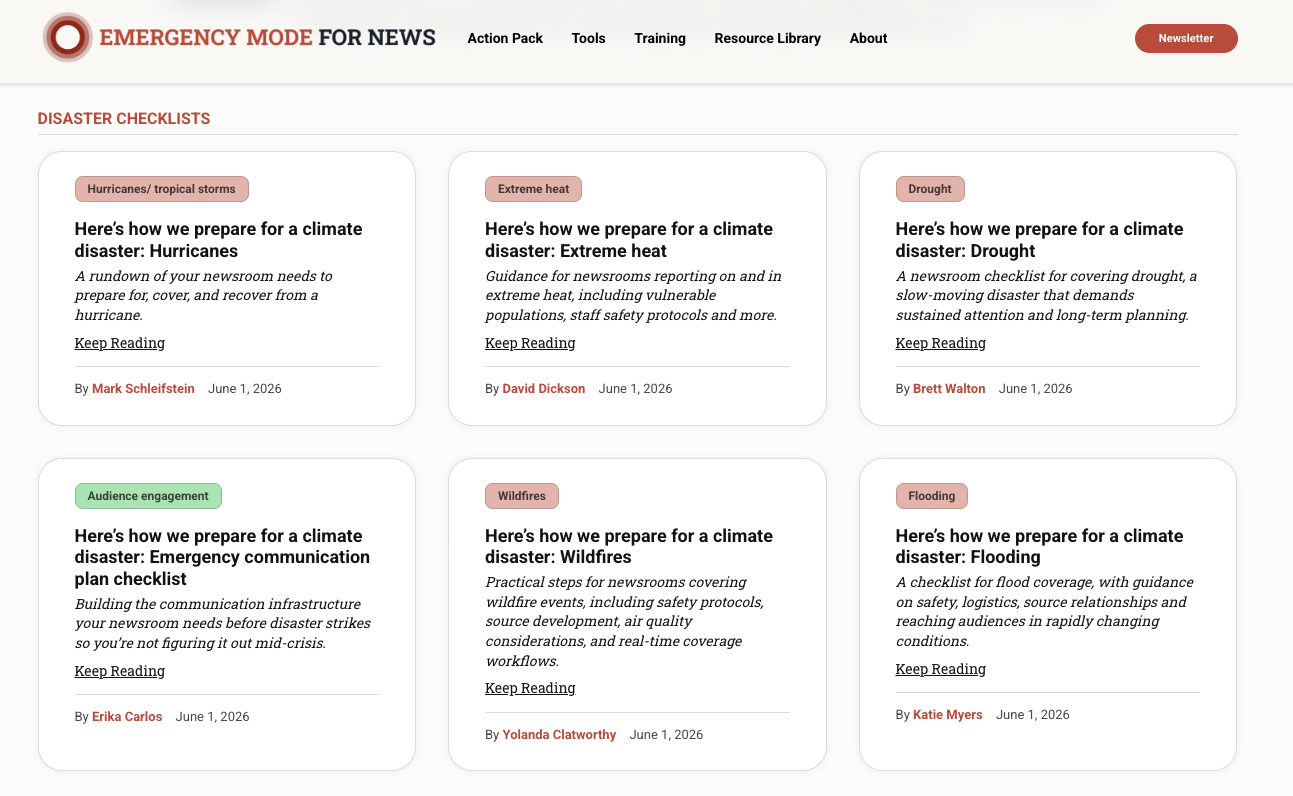Open the Hurricanes checklist article title
1293x796 pixels.
coord(218,240)
